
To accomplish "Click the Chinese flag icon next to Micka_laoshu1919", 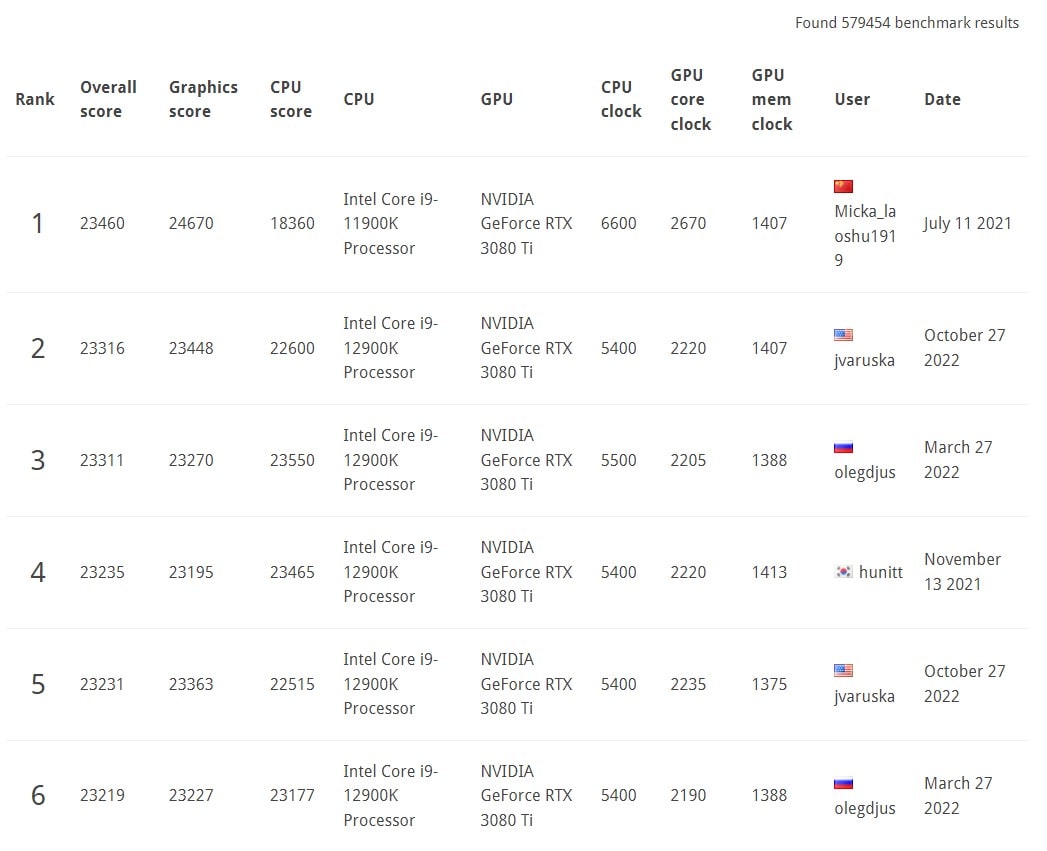I will pyautogui.click(x=844, y=185).
